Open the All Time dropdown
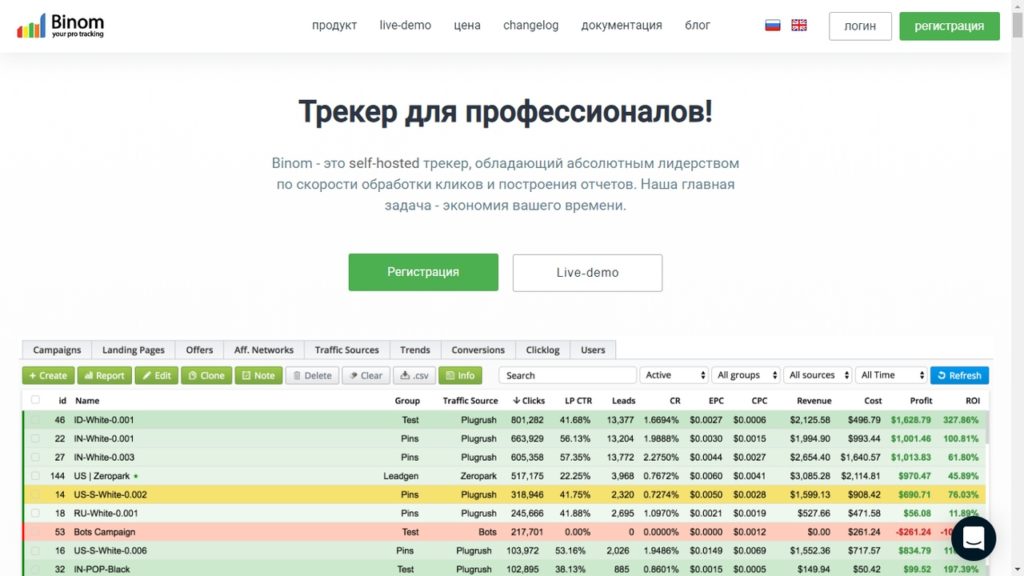1024x576 pixels. [x=891, y=376]
